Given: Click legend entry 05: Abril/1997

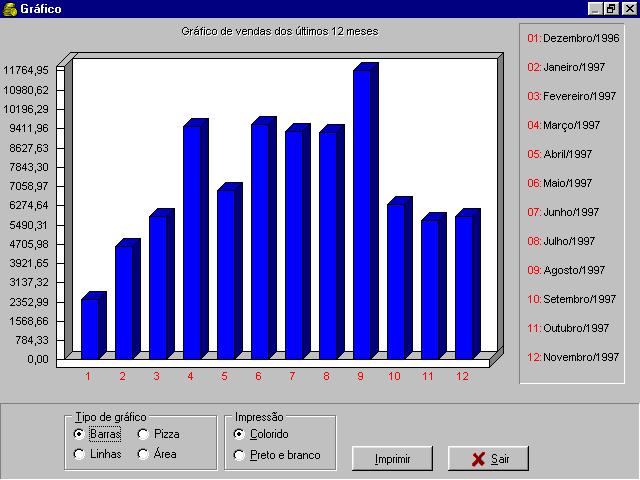Looking at the screenshot, I should 560,154.
